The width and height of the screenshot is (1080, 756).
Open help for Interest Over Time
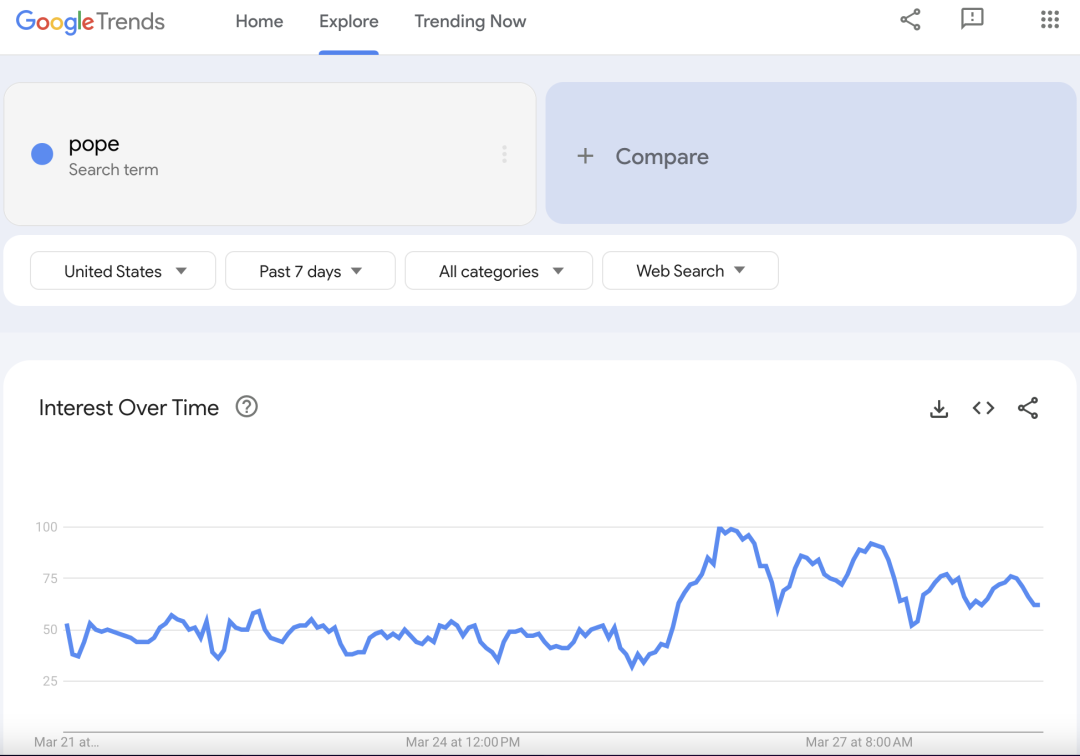[x=246, y=407]
